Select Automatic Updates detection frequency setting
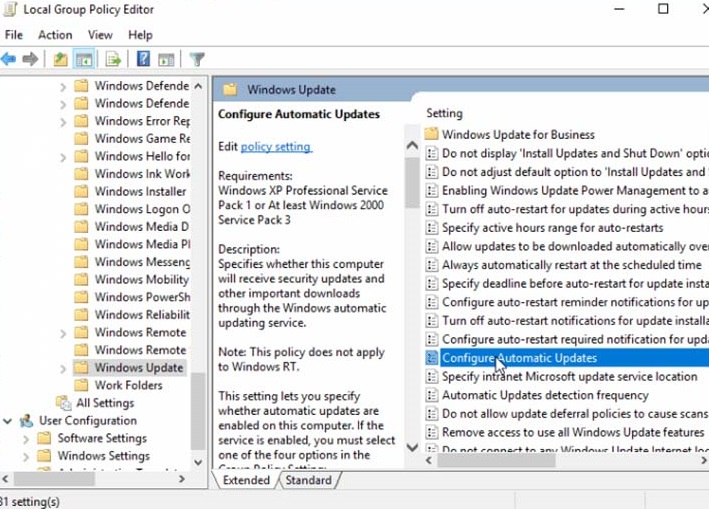 point(545,395)
